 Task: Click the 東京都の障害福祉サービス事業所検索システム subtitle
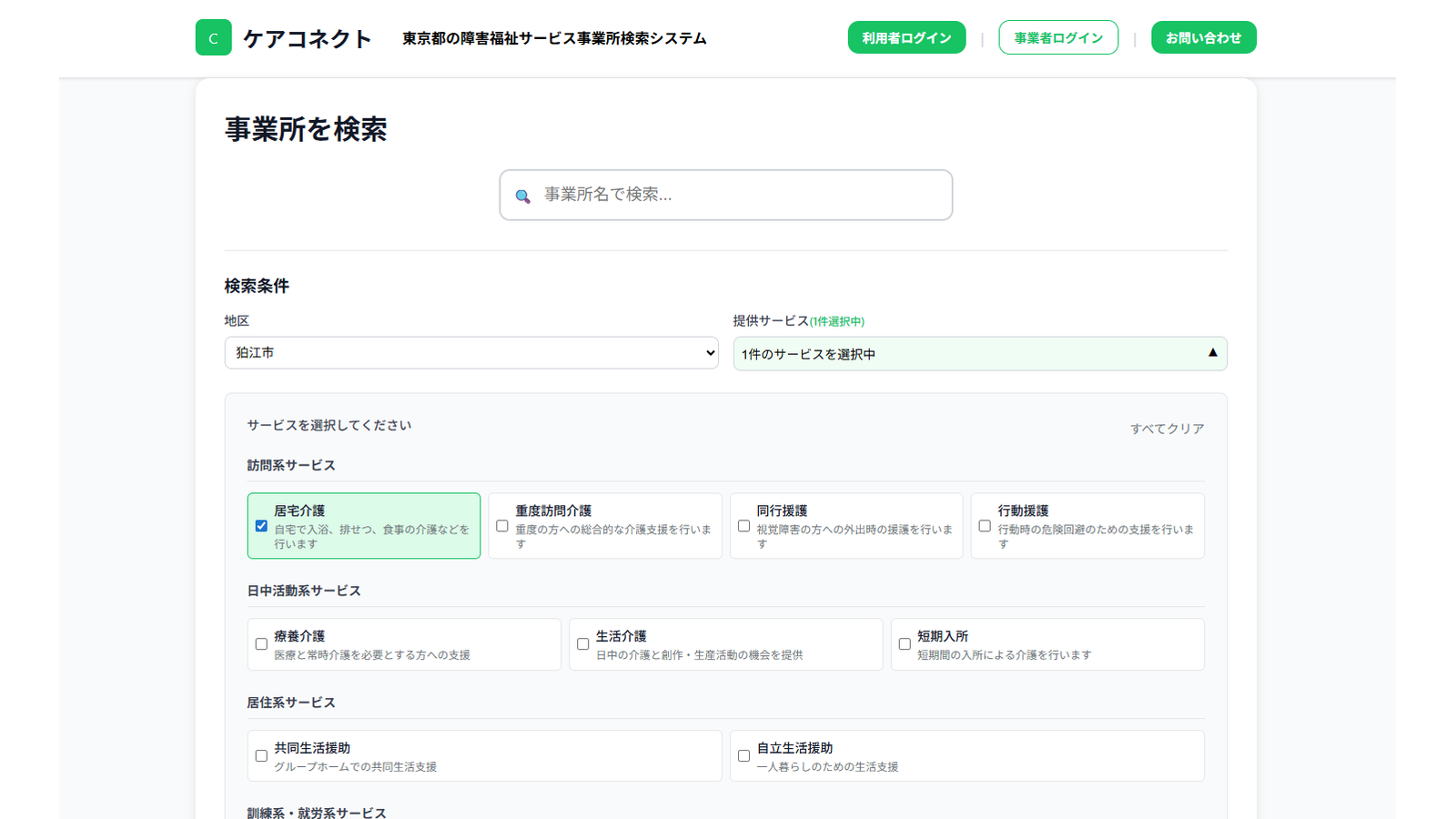[x=555, y=38]
